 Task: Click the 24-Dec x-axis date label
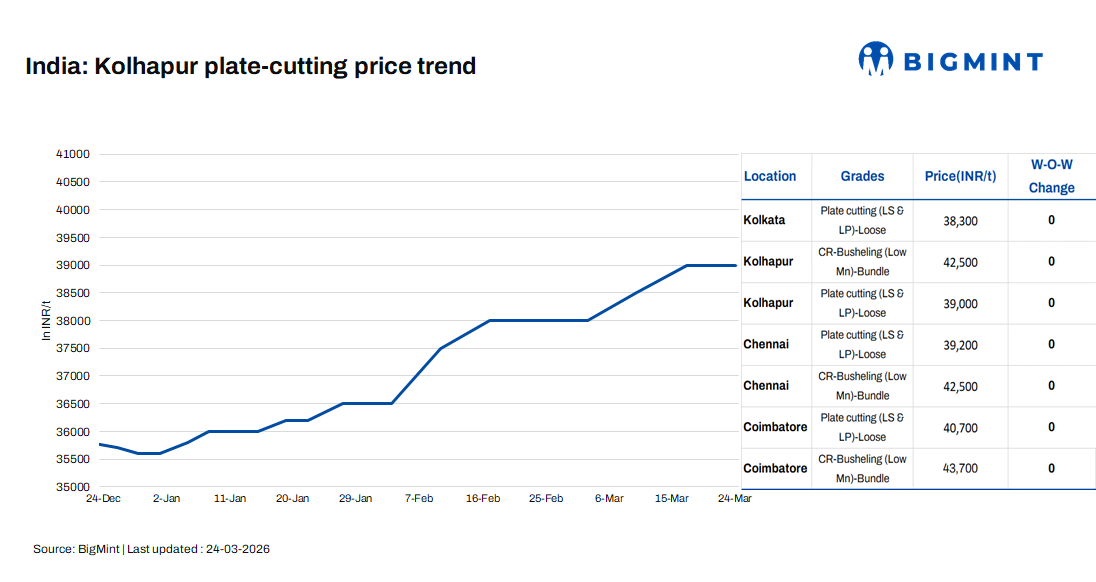pyautogui.click(x=104, y=498)
